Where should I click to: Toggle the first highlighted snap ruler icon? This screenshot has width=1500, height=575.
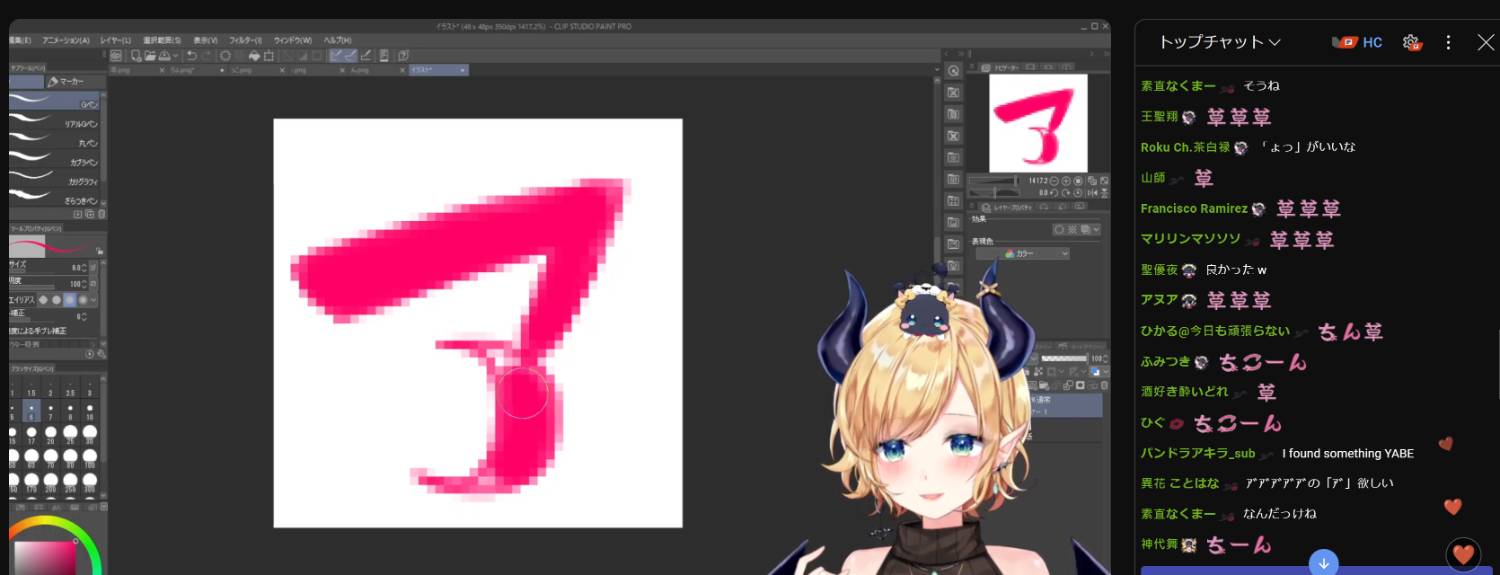tap(337, 56)
